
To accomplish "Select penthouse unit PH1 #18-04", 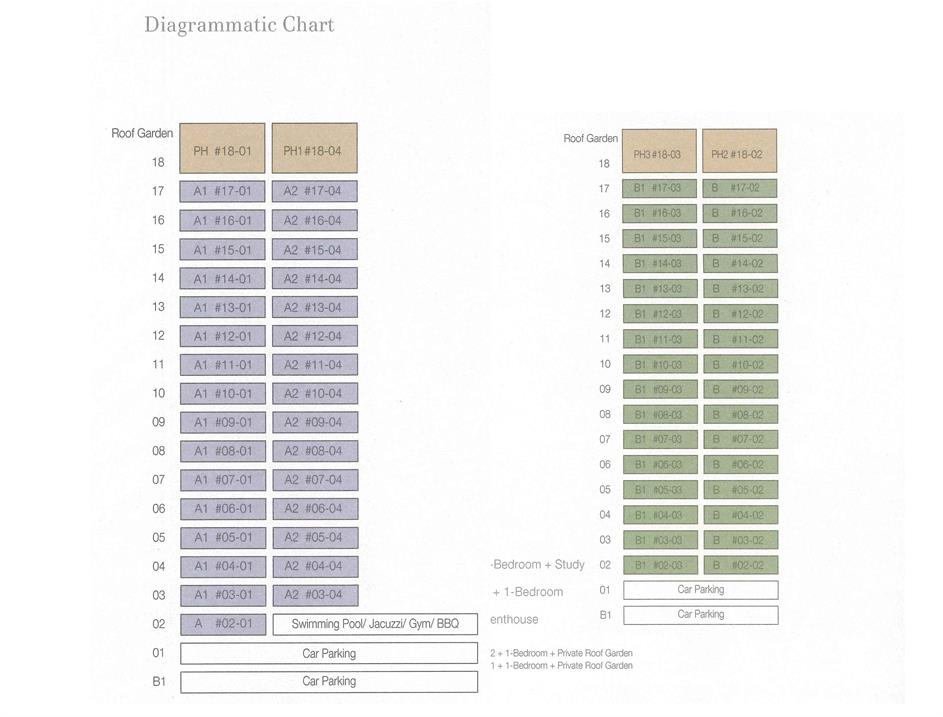I will point(314,149).
